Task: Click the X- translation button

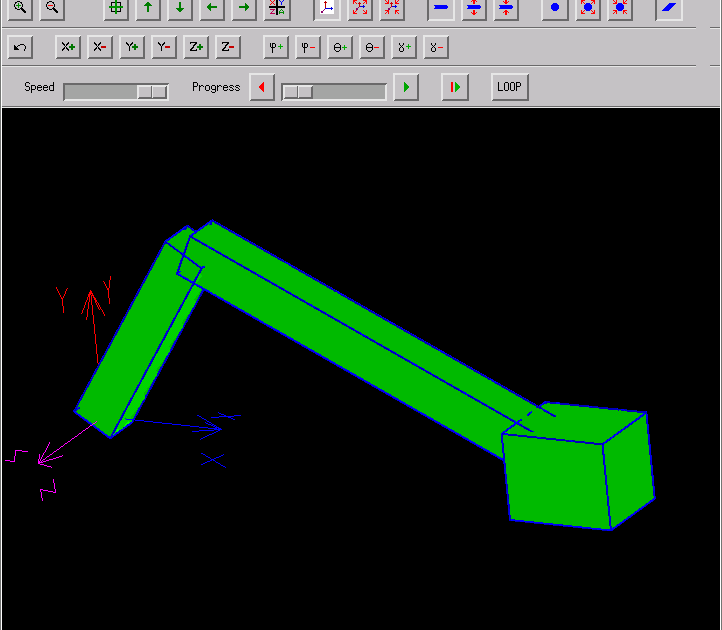Action: pos(100,47)
